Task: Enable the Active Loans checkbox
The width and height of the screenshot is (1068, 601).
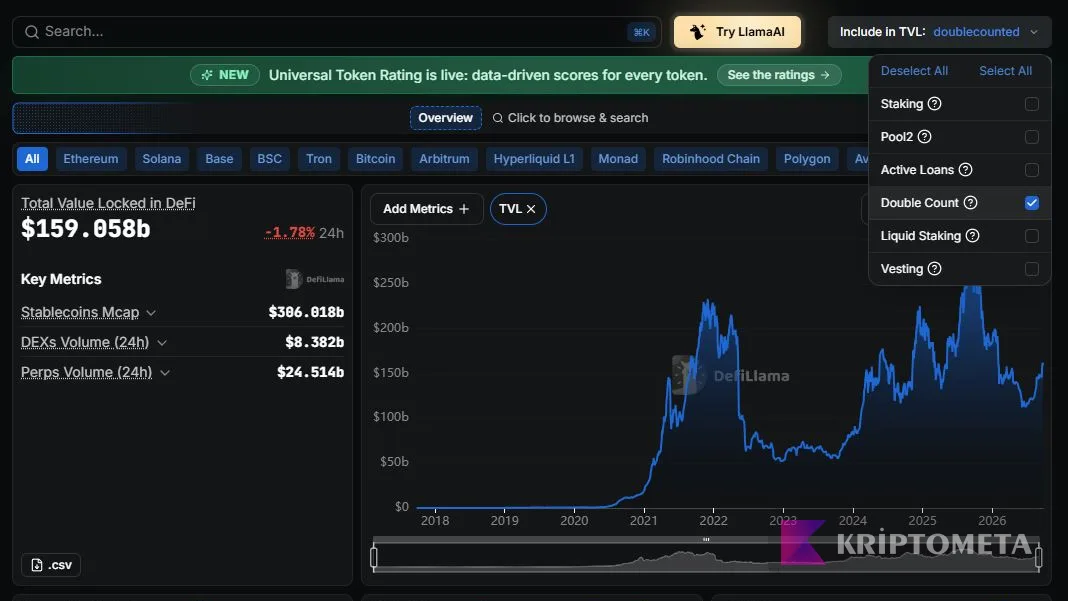Action: pyautogui.click(x=1032, y=170)
